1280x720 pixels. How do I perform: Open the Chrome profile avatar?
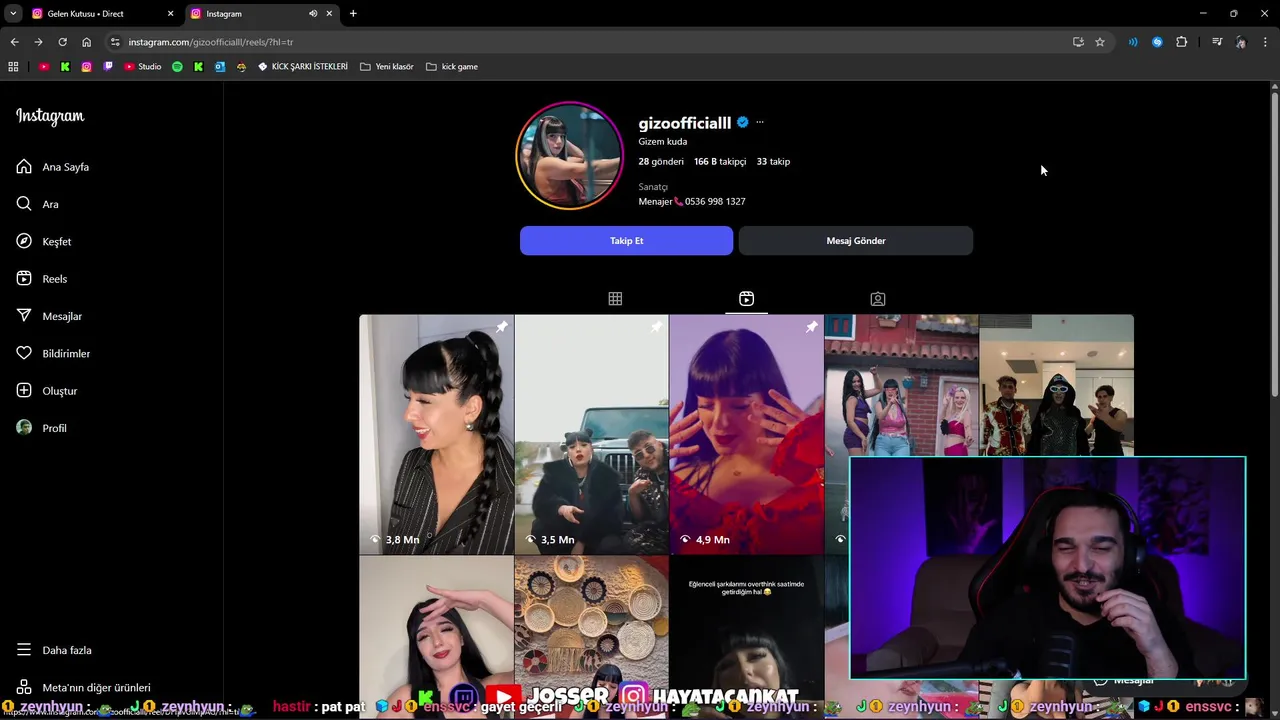pyautogui.click(x=1241, y=42)
